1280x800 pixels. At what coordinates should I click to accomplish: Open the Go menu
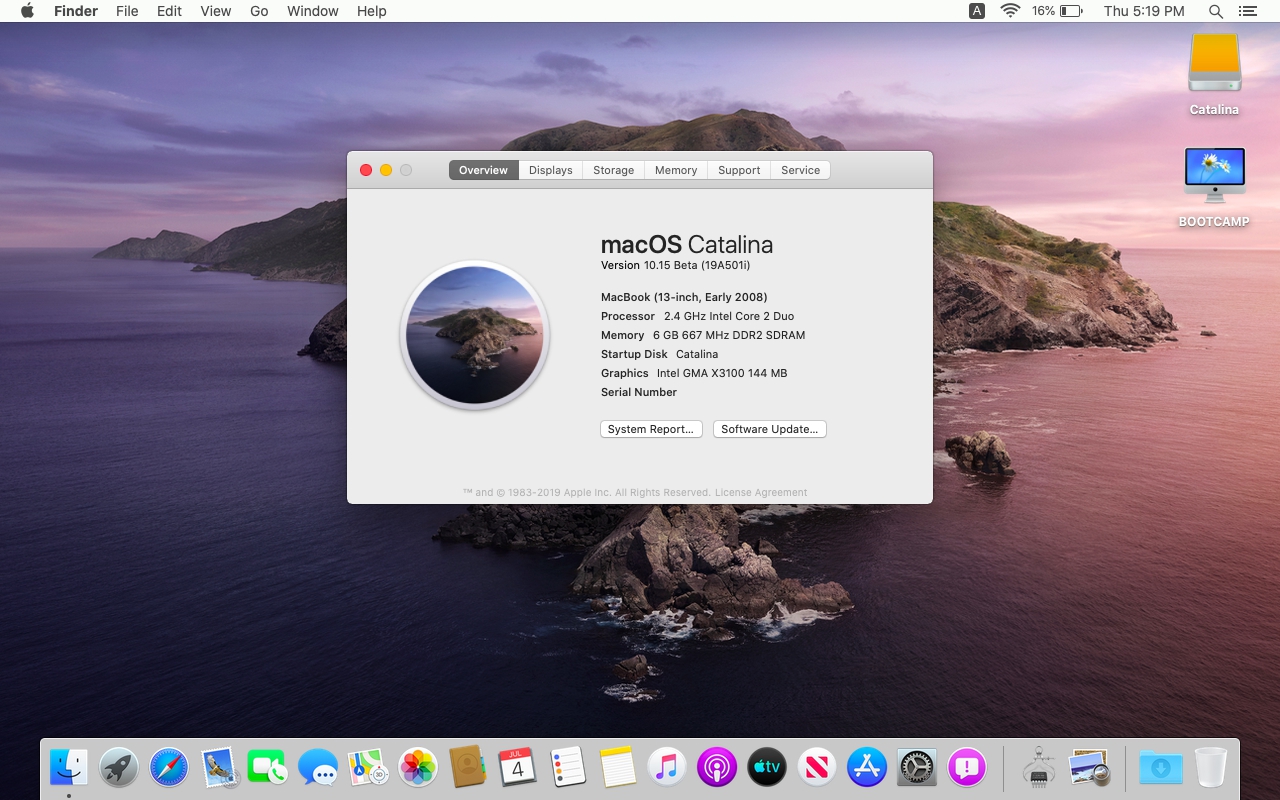click(259, 11)
